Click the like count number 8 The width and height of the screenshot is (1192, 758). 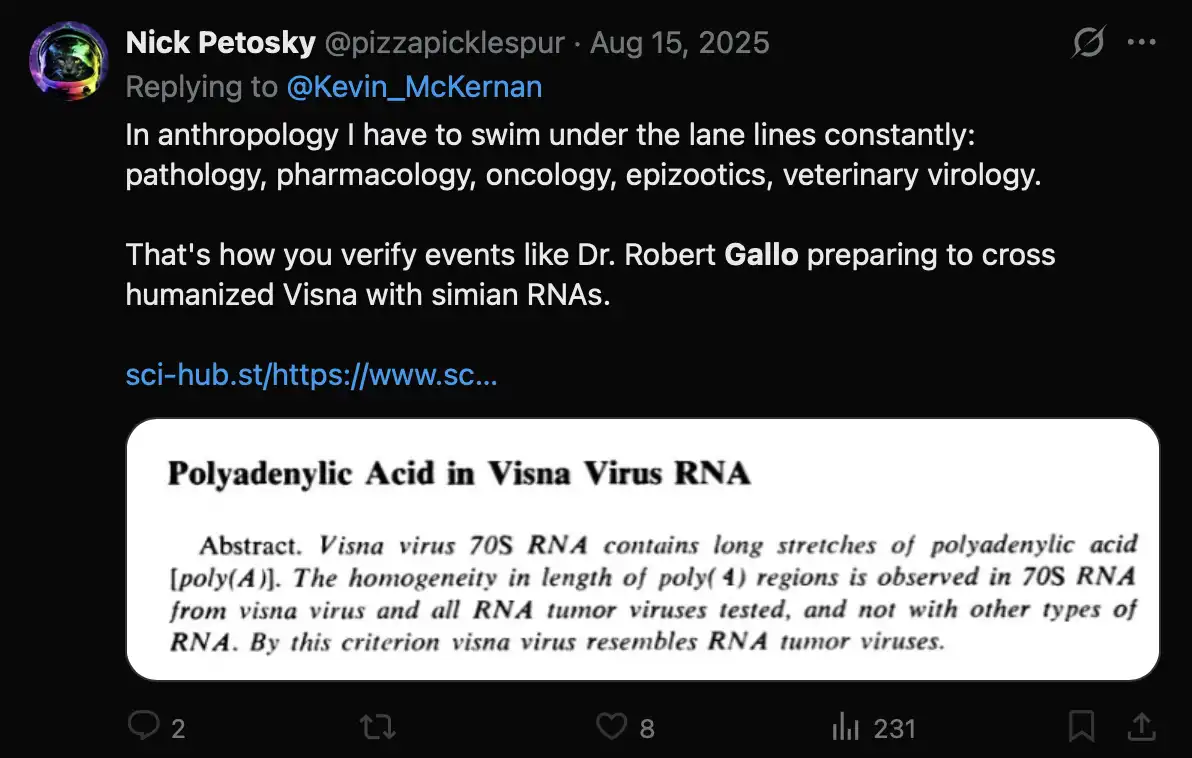pos(647,728)
